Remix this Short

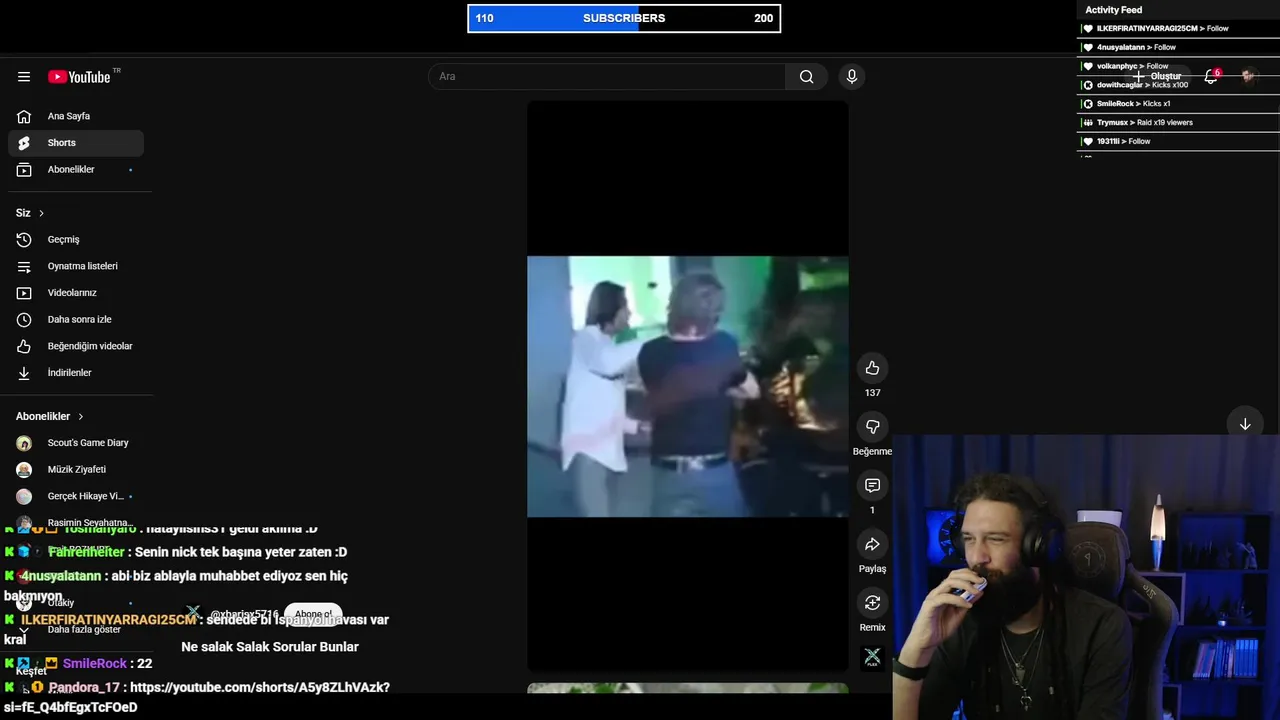click(872, 603)
